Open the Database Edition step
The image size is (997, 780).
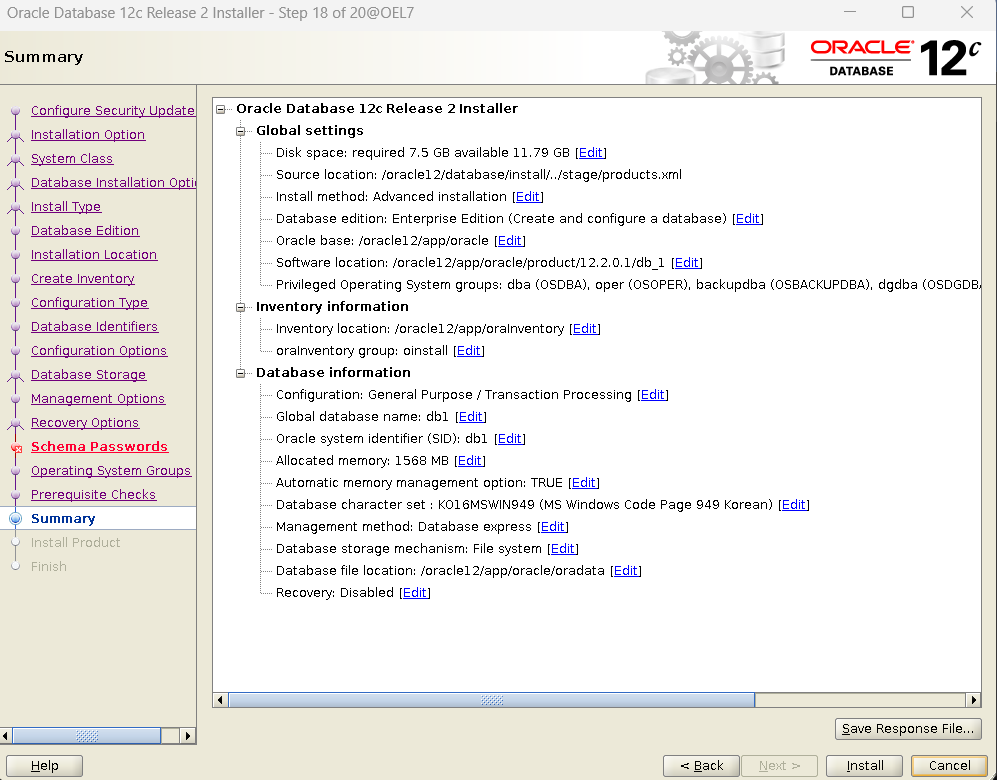[85, 231]
